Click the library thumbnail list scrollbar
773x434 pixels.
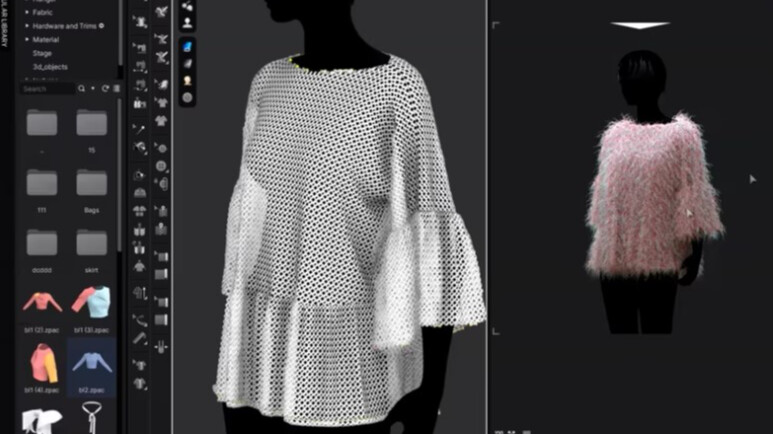(119, 175)
